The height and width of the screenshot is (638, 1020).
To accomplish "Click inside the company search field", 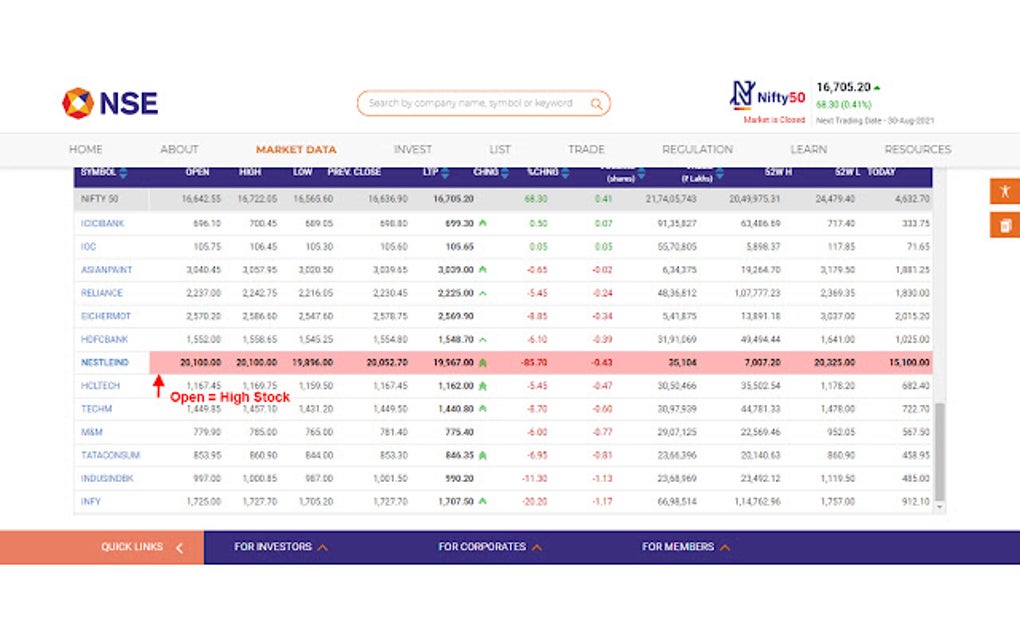I will point(470,103).
